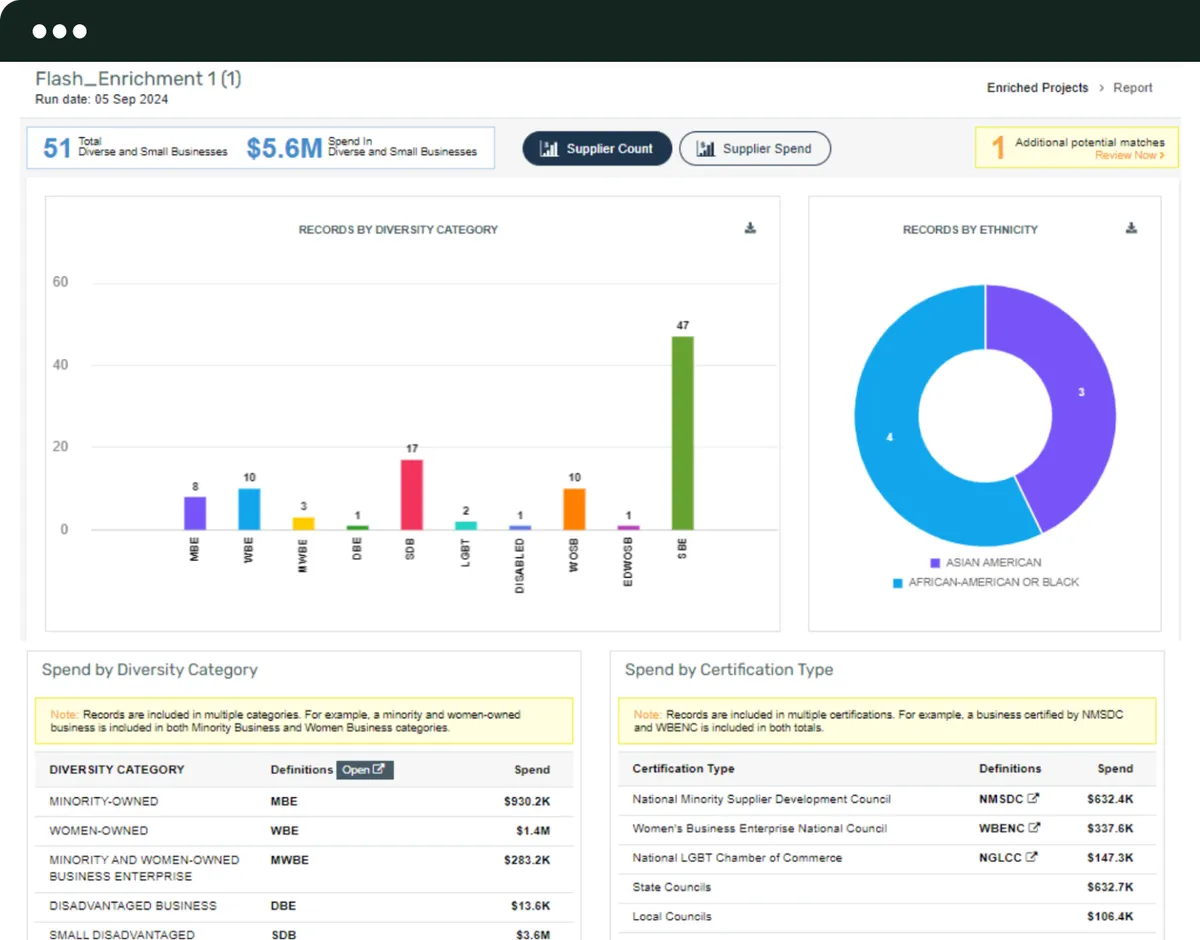Screen dimensions: 1200x940
Task: Select the Report breadcrumb item
Action: [x=1133, y=88]
